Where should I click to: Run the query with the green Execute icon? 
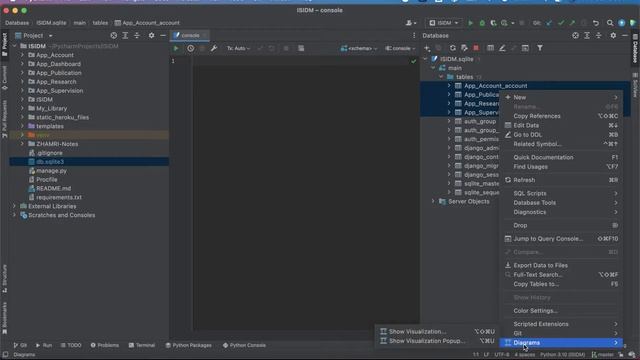(176, 48)
